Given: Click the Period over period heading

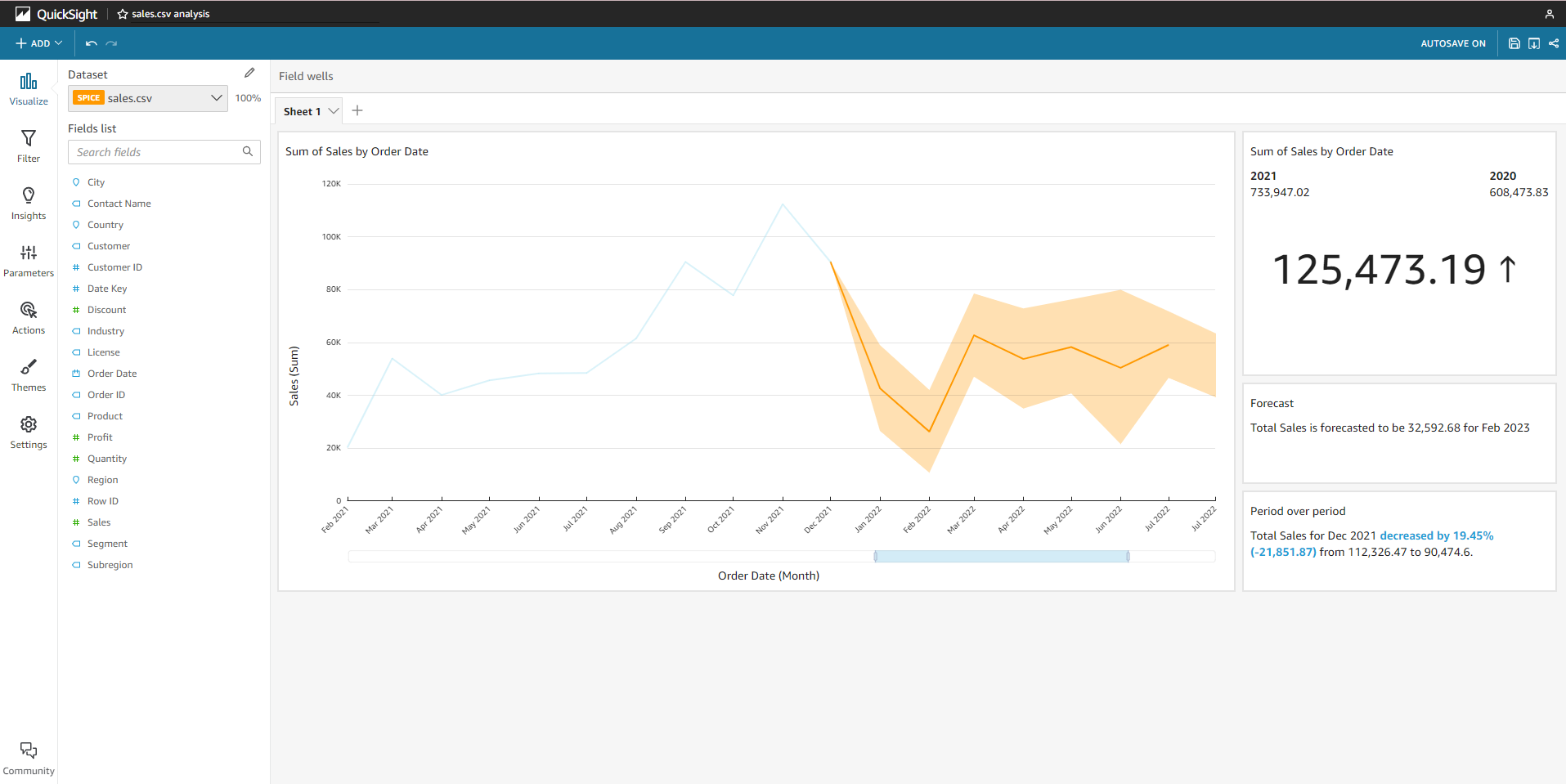Looking at the screenshot, I should tap(1298, 511).
